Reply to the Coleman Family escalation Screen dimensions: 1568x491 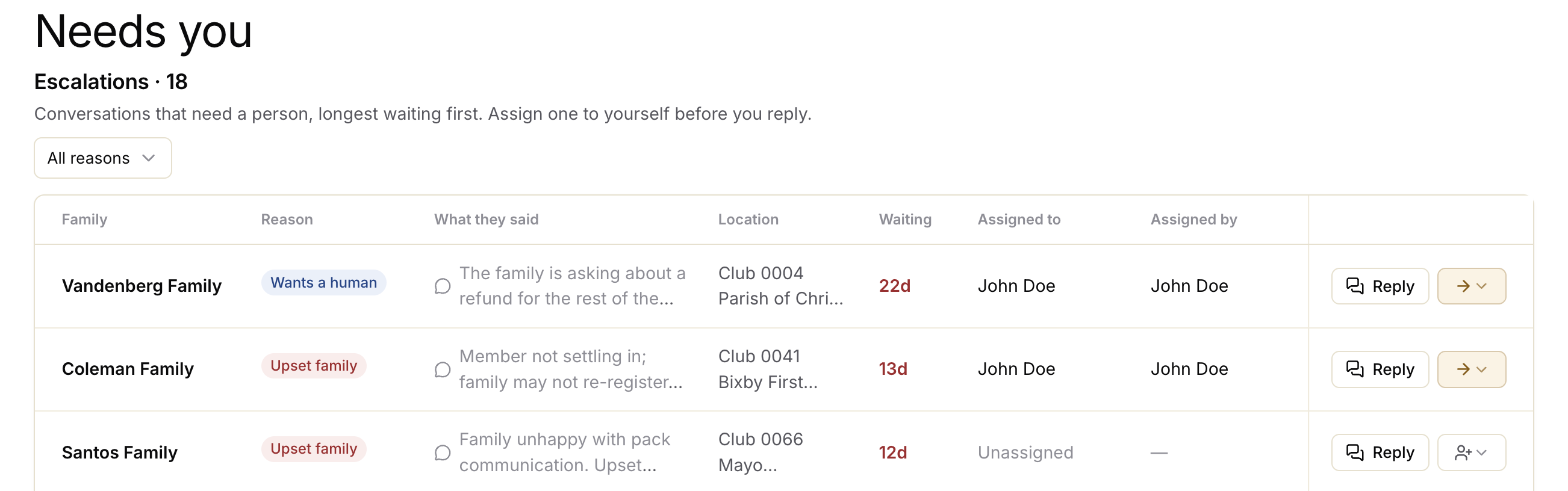coord(1380,369)
